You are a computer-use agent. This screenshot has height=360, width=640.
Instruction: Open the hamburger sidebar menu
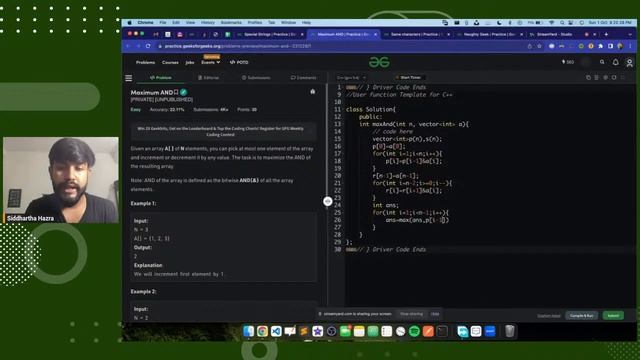coord(129,78)
